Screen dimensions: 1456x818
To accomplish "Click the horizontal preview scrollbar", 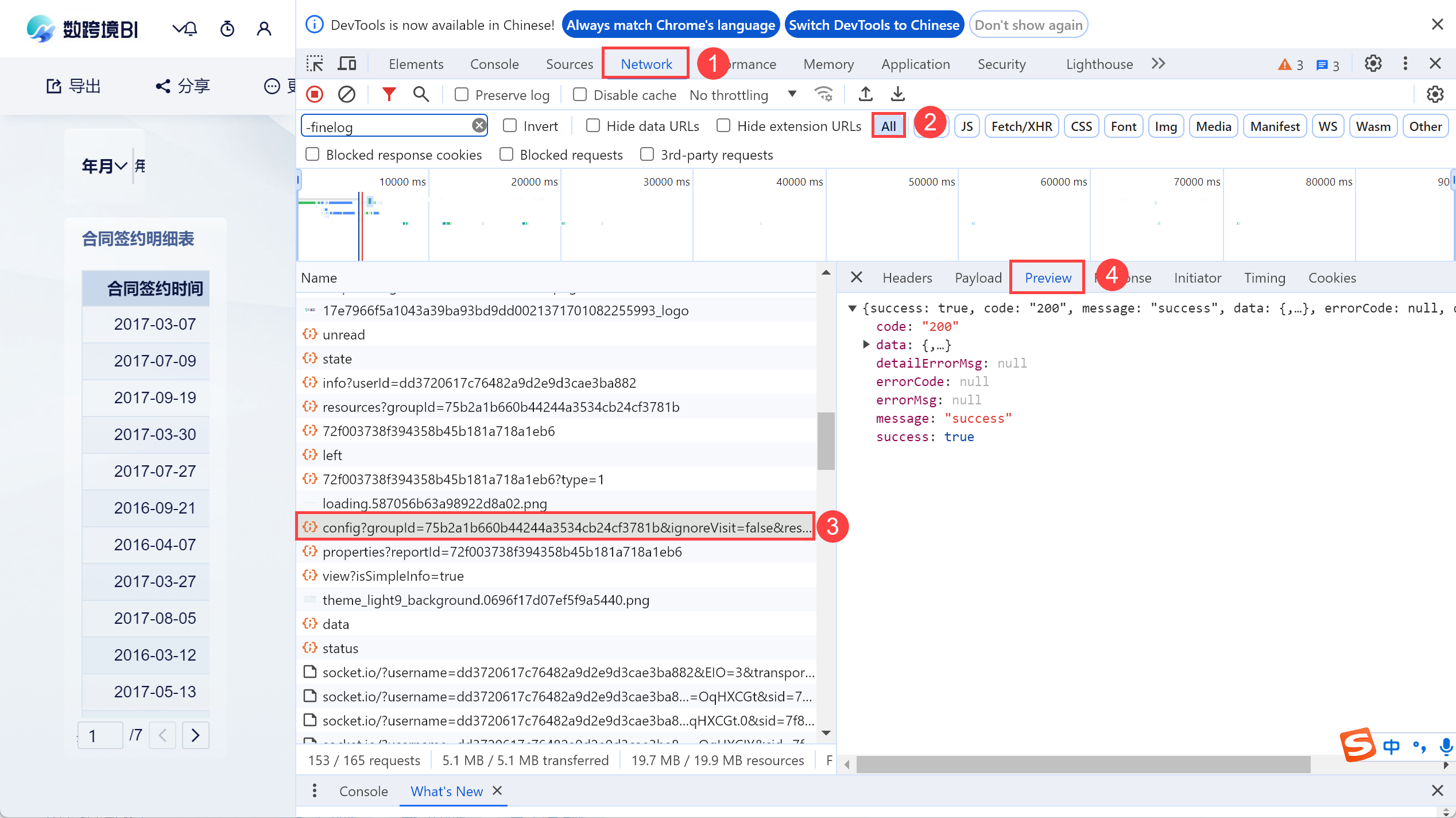I will [x=1083, y=765].
